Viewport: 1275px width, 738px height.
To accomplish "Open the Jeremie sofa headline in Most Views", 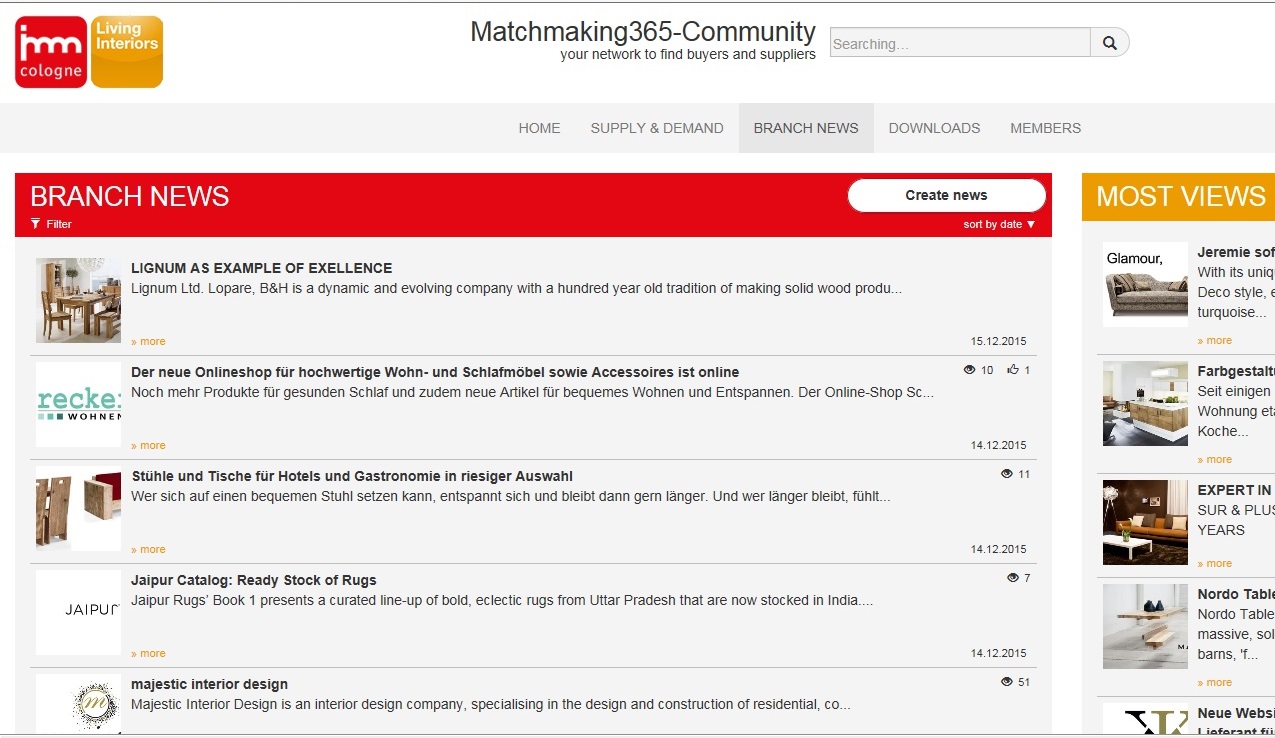I will coord(1236,252).
